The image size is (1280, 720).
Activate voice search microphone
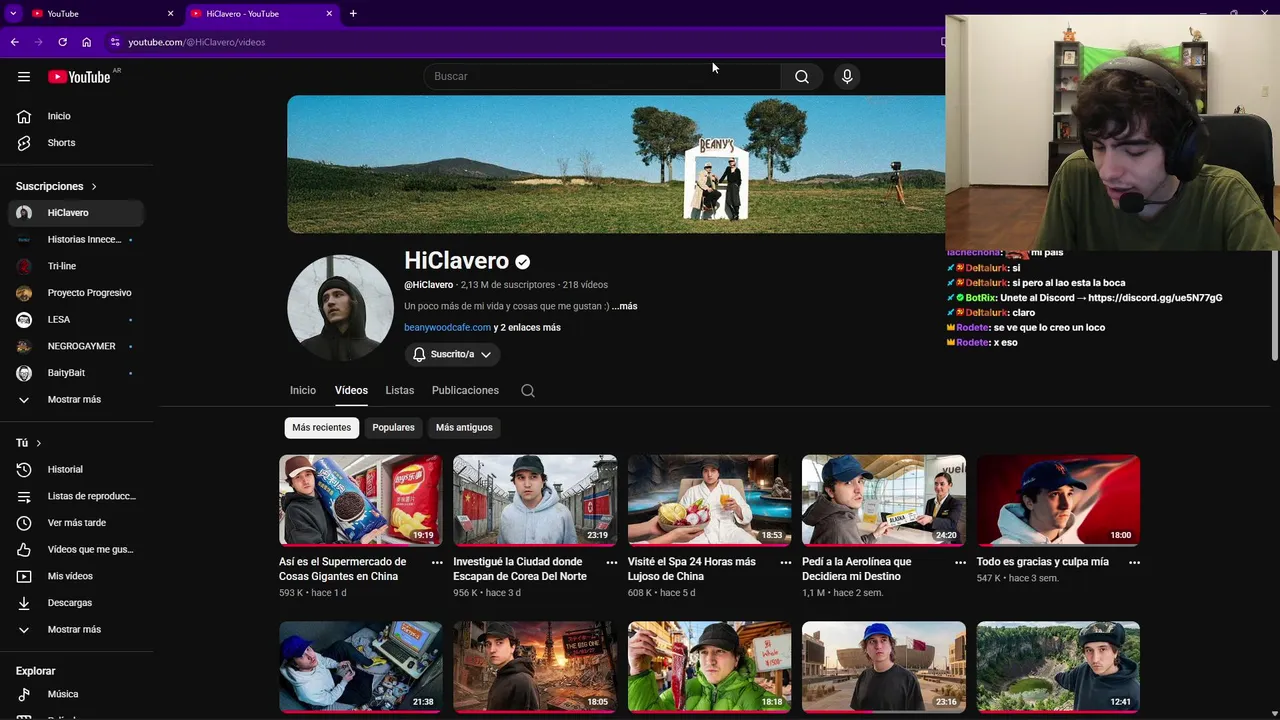(847, 77)
